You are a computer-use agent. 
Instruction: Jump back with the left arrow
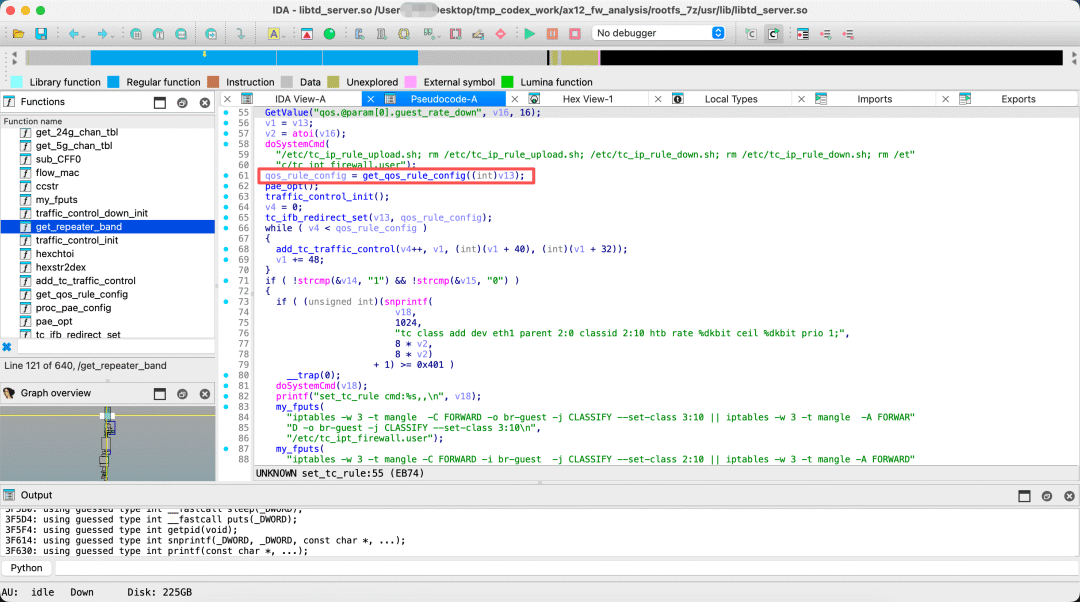(72, 33)
